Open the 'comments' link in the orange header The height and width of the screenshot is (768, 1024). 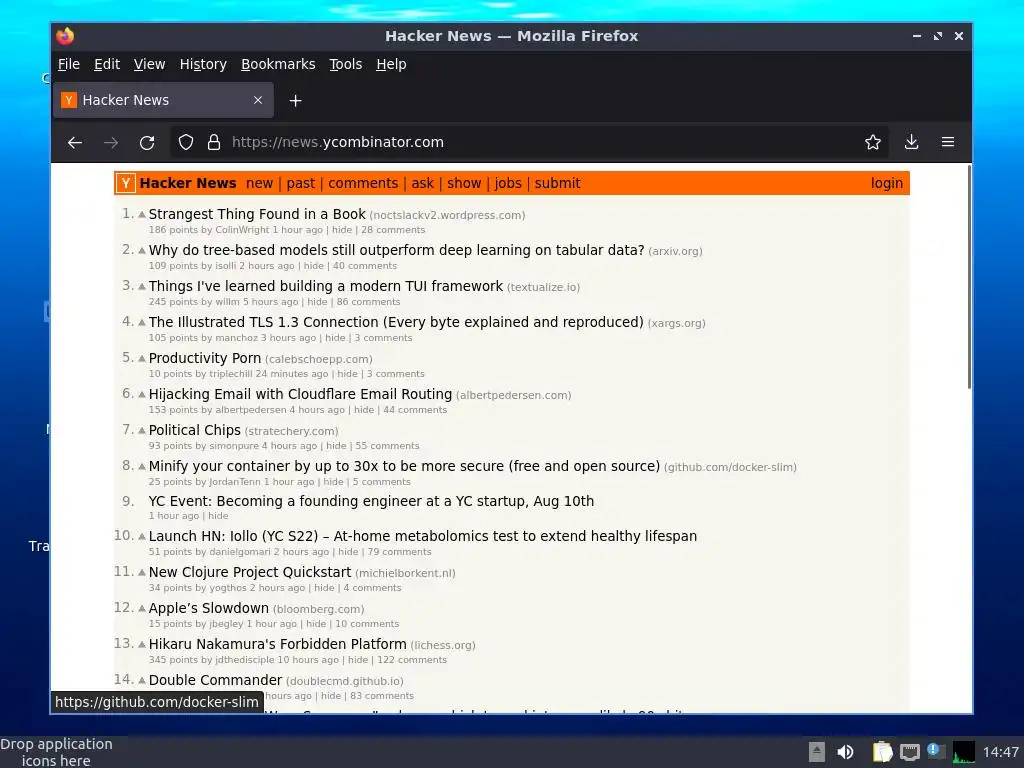coord(363,184)
